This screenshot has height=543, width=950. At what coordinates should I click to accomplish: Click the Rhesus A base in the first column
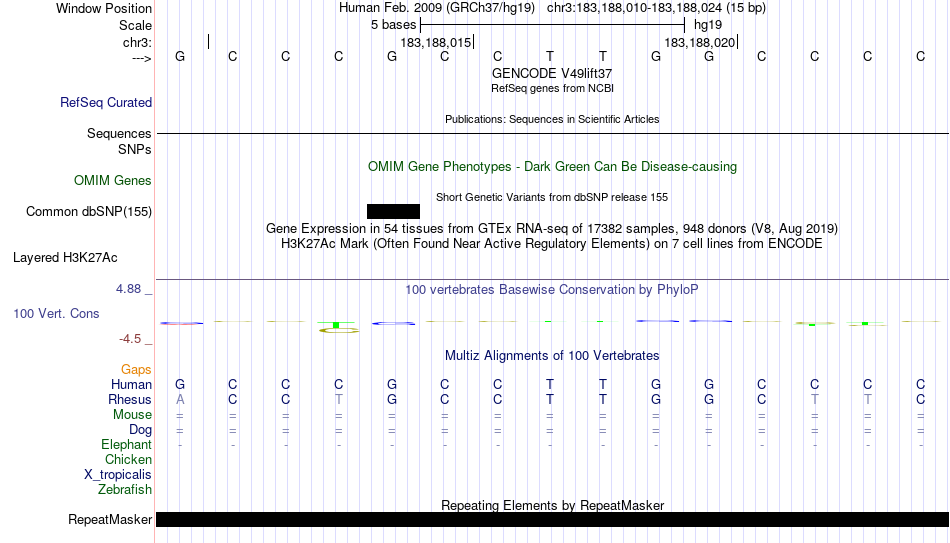tap(180, 400)
